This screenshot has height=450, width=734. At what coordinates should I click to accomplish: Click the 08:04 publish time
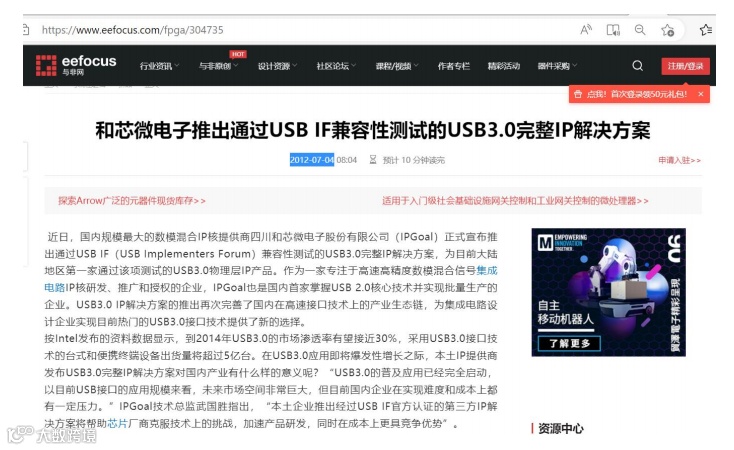click(346, 160)
